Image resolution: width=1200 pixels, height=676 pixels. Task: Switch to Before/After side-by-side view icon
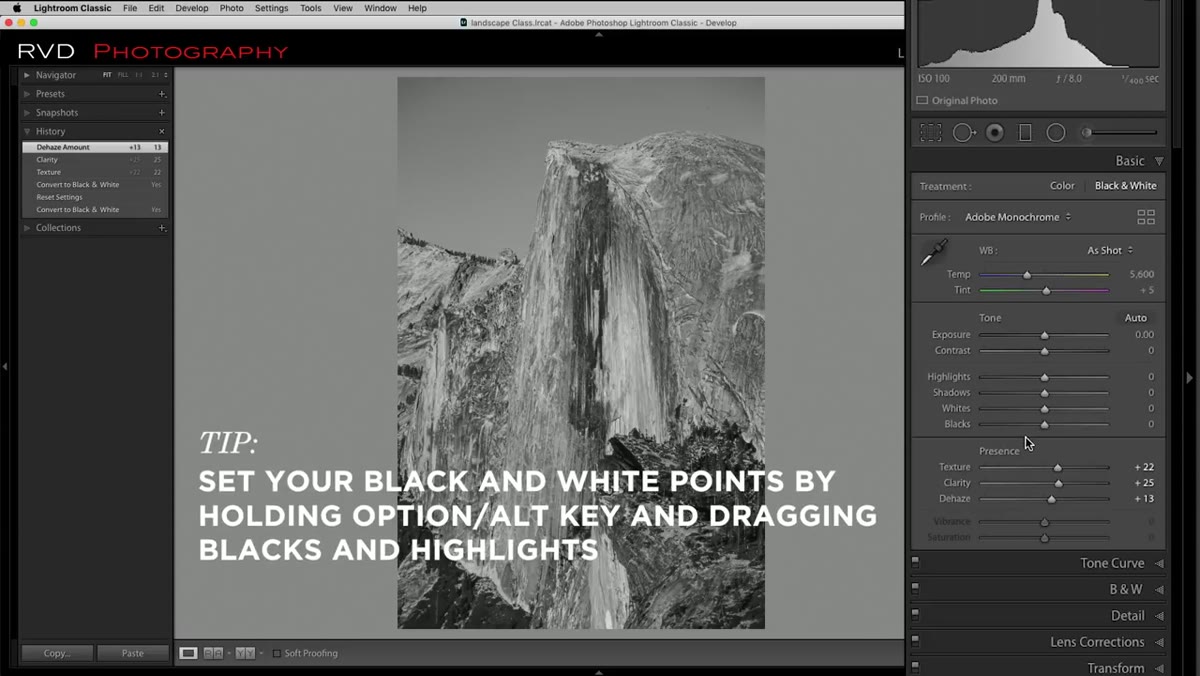coord(213,653)
